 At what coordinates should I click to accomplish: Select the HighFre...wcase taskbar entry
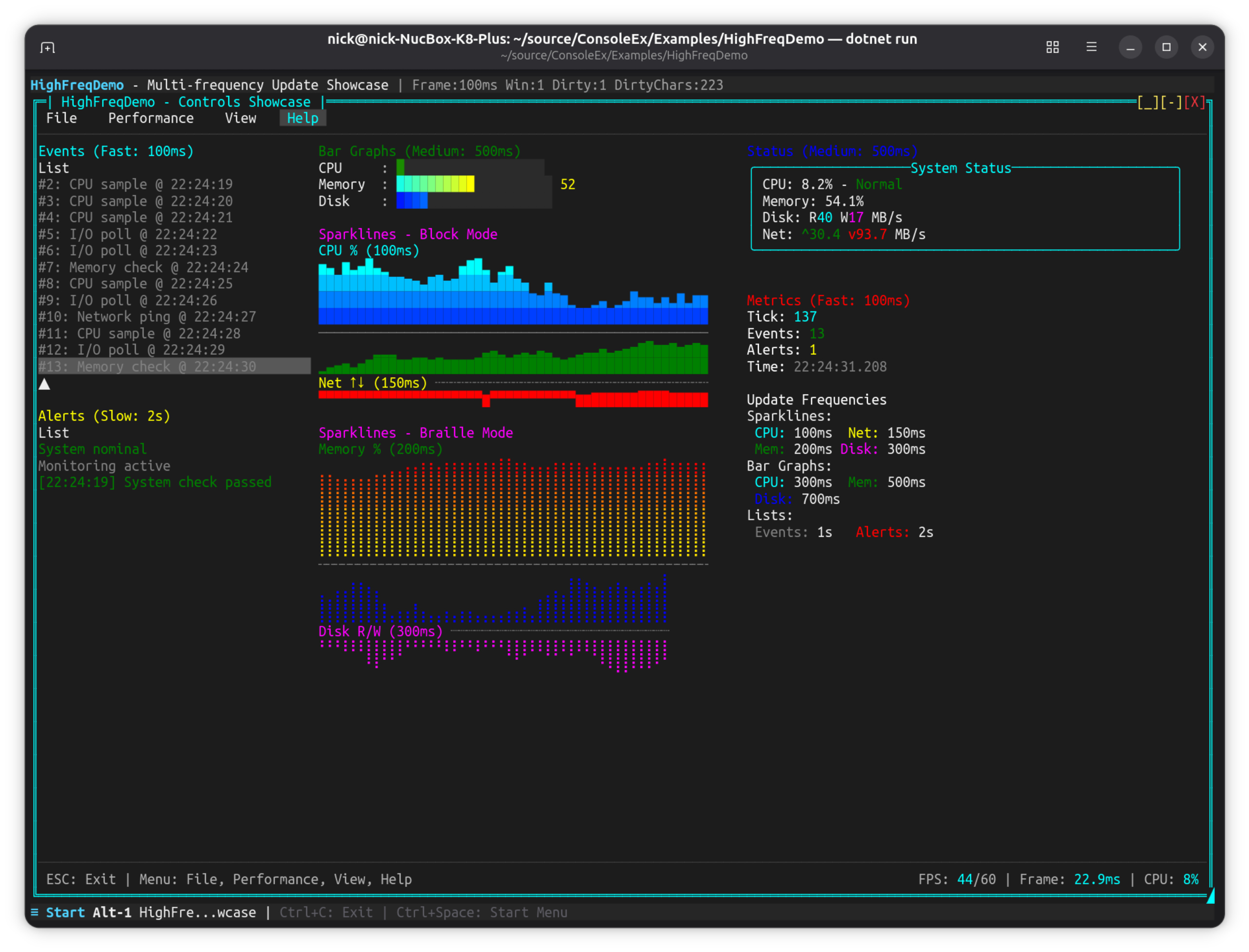197,912
